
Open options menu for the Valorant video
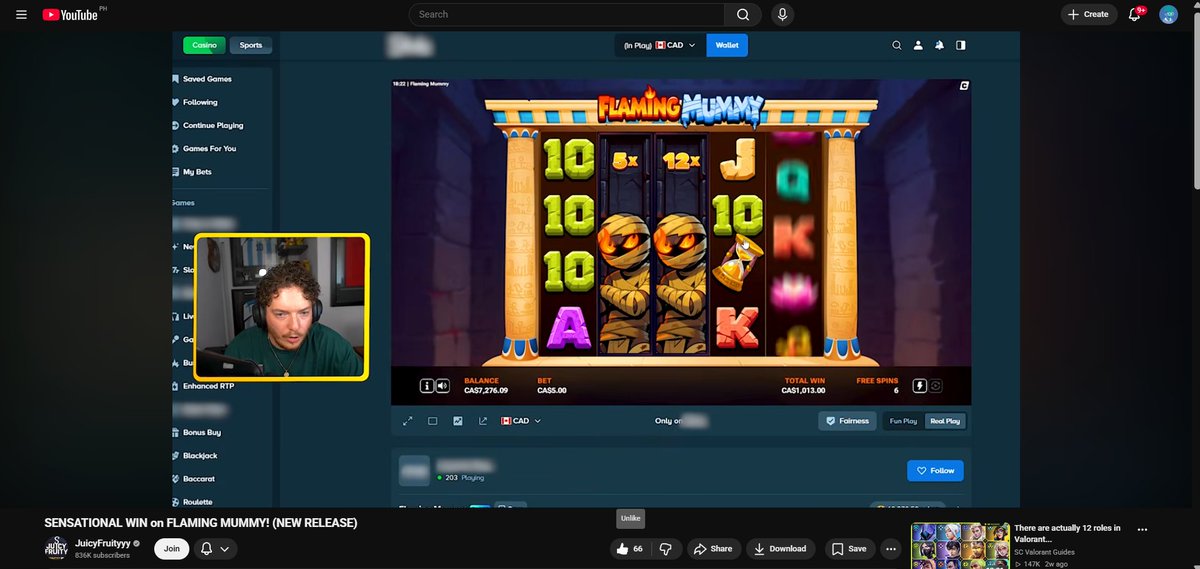(x=1142, y=530)
